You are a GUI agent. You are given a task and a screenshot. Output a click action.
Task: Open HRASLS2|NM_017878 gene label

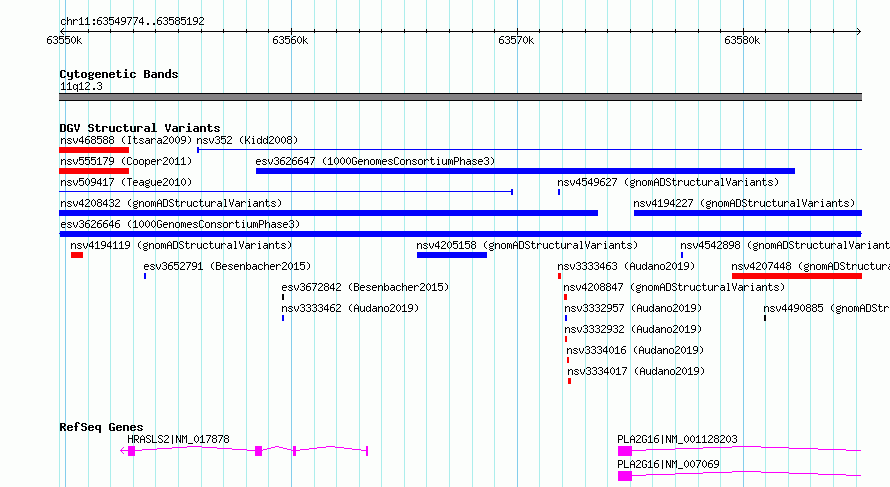coord(178,439)
